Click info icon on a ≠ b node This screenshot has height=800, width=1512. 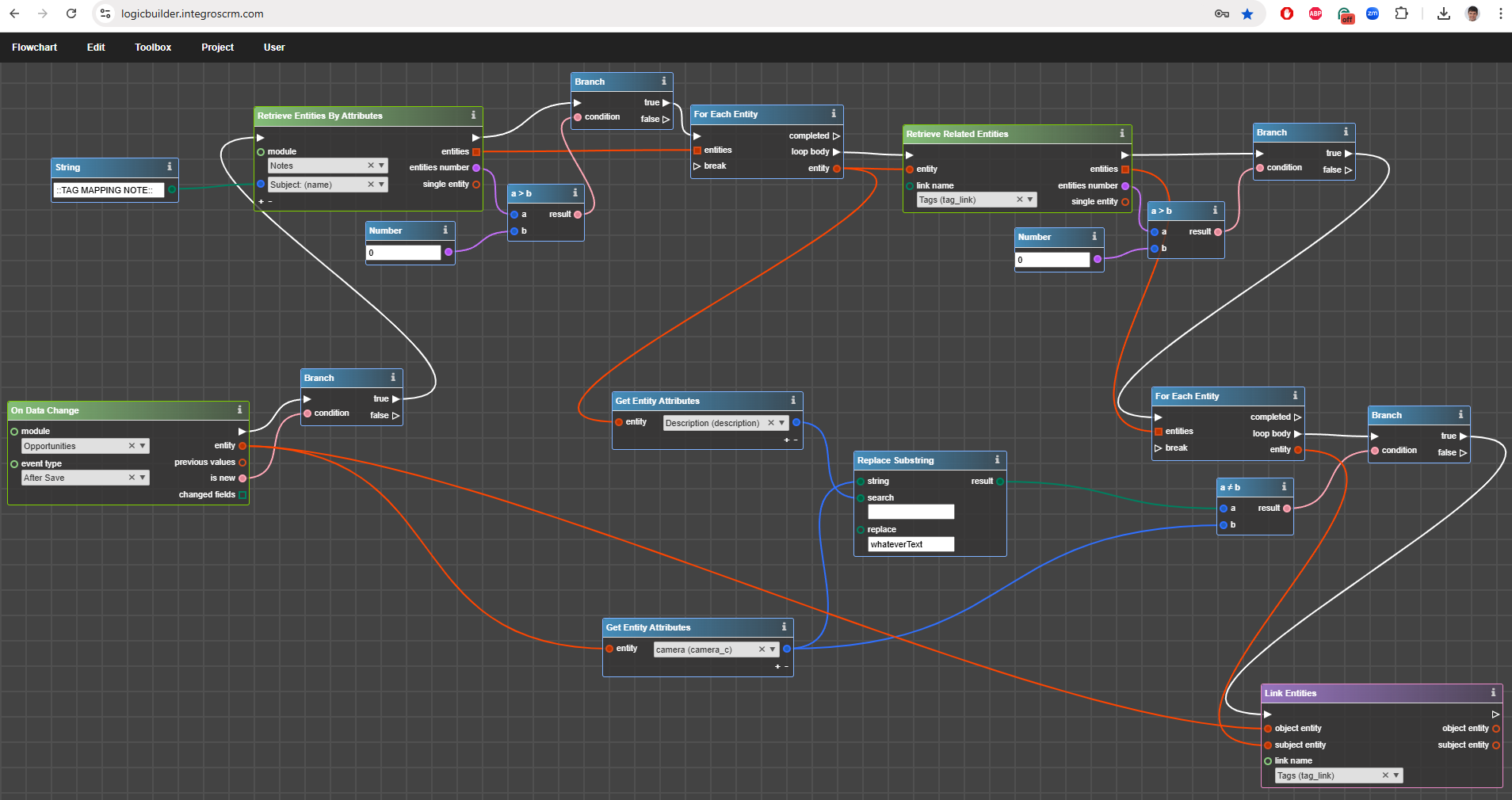coord(1284,486)
